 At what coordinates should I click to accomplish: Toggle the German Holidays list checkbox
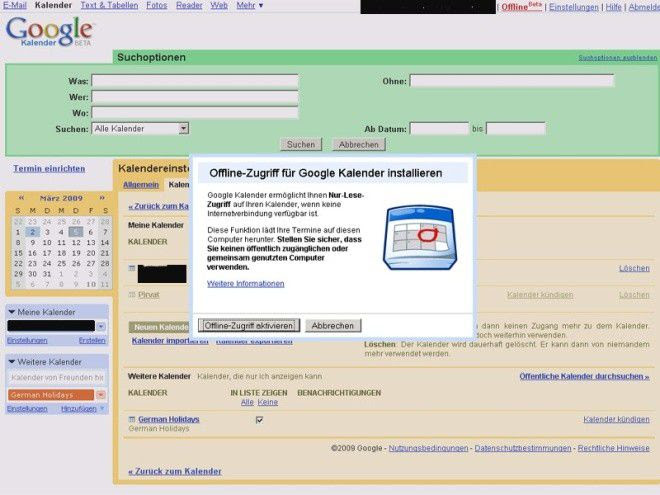(x=259, y=420)
